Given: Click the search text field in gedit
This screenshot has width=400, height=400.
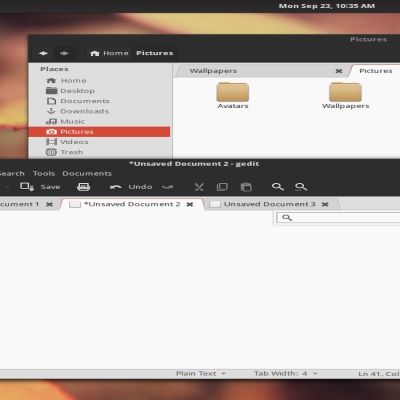Looking at the screenshot, I should (x=338, y=218).
